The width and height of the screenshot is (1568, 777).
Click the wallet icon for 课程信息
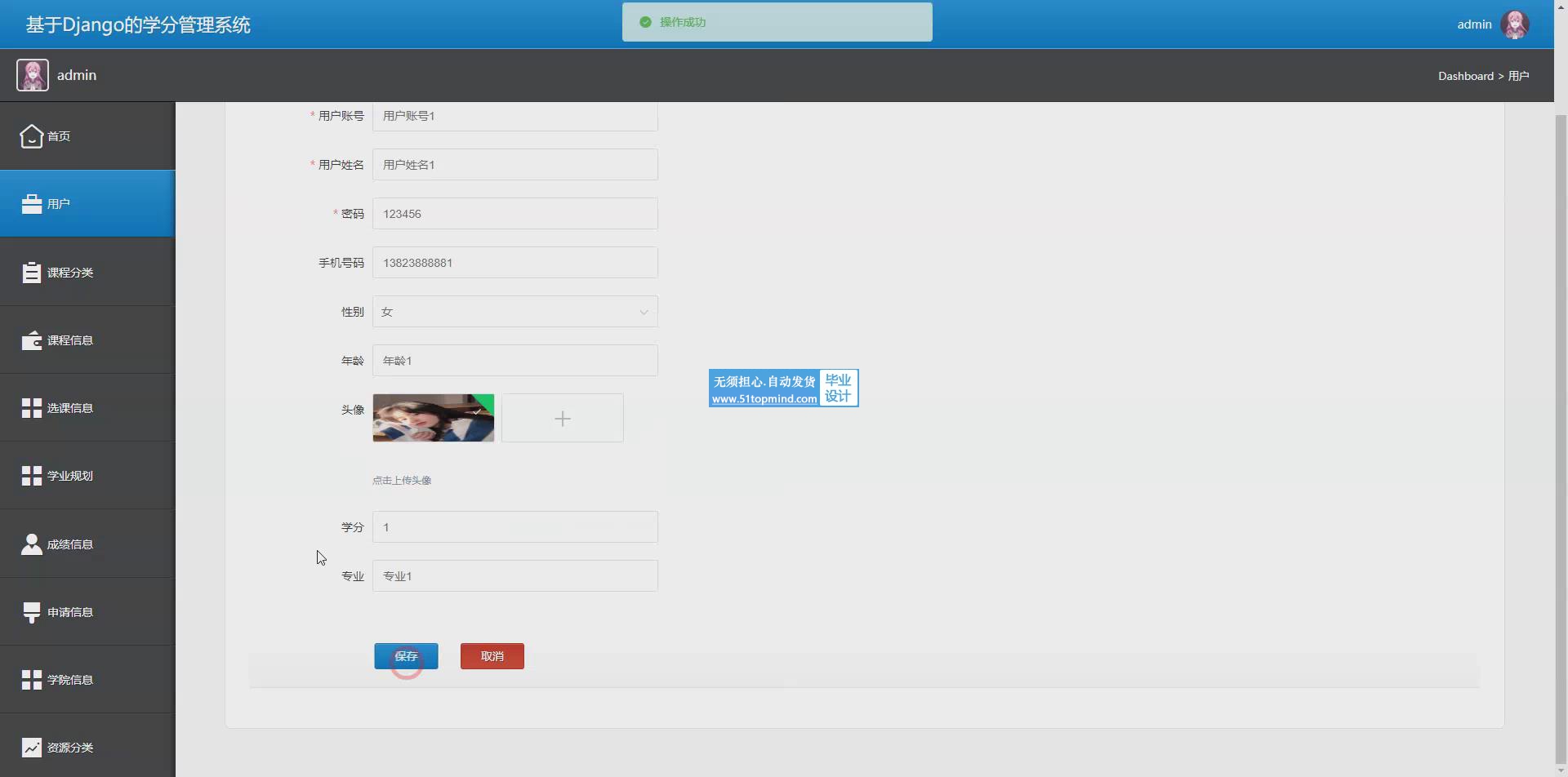coord(32,340)
